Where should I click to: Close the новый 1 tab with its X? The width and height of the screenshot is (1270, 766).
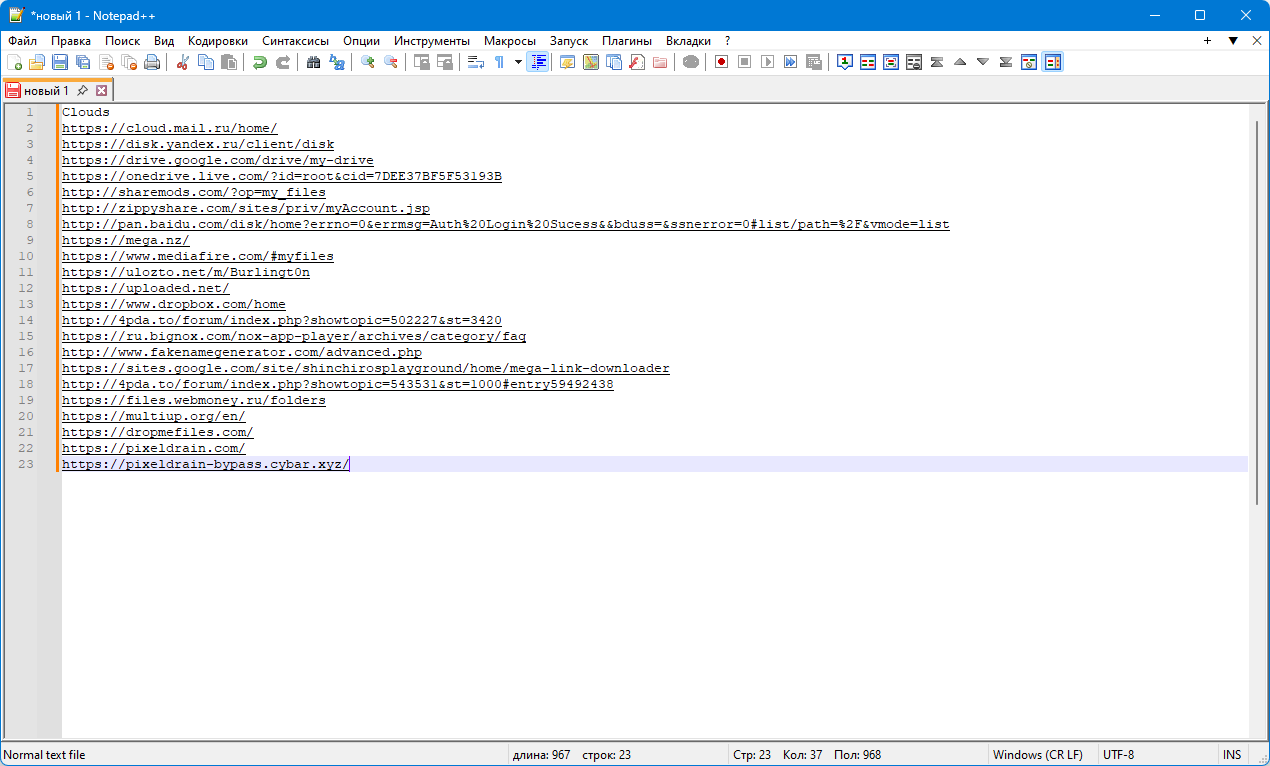[101, 91]
